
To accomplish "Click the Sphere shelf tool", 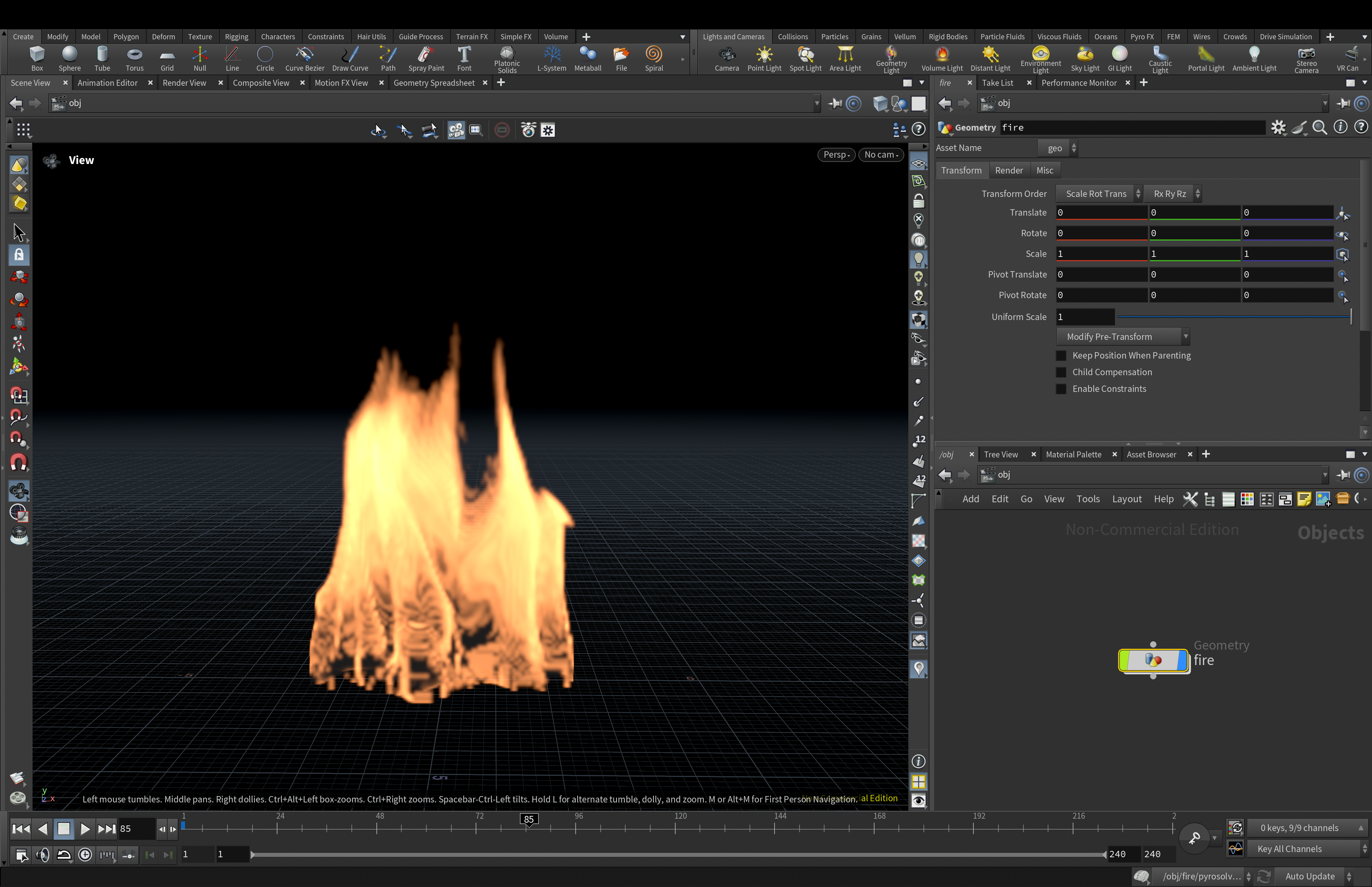I will [x=69, y=58].
